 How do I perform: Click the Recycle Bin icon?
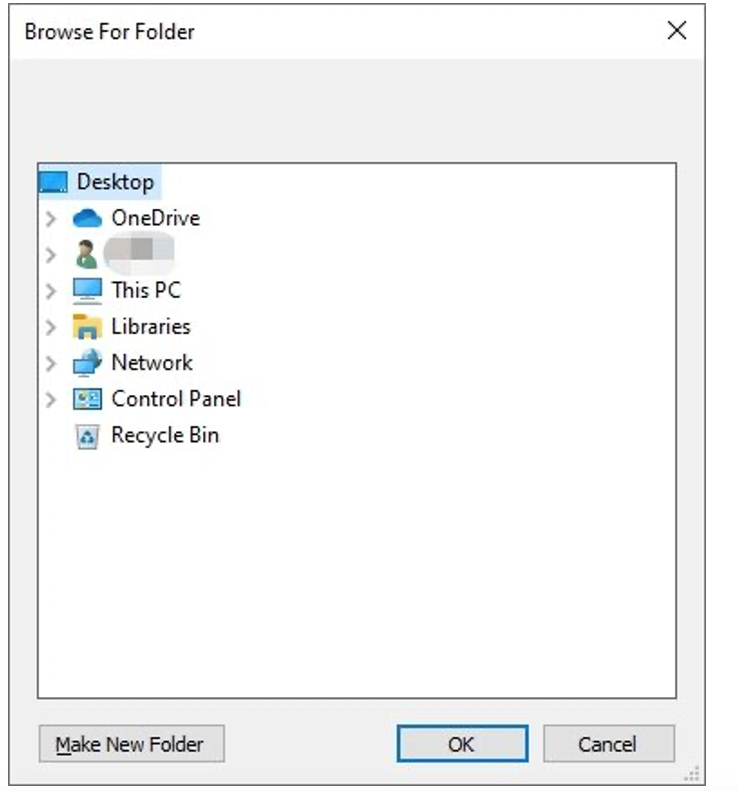[x=87, y=436]
